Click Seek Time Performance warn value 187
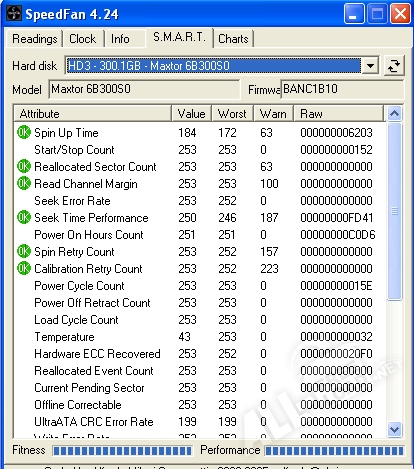This screenshot has width=414, height=469. (x=269, y=217)
